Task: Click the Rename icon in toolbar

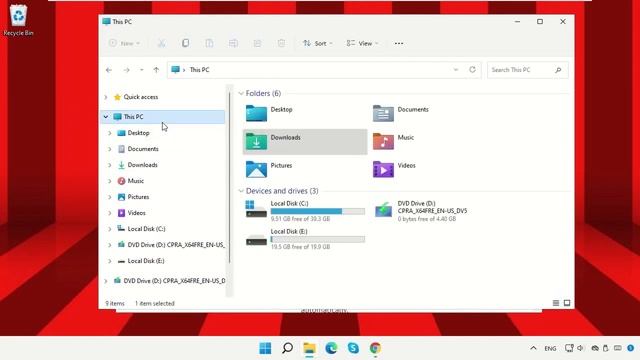Action: click(x=233, y=43)
